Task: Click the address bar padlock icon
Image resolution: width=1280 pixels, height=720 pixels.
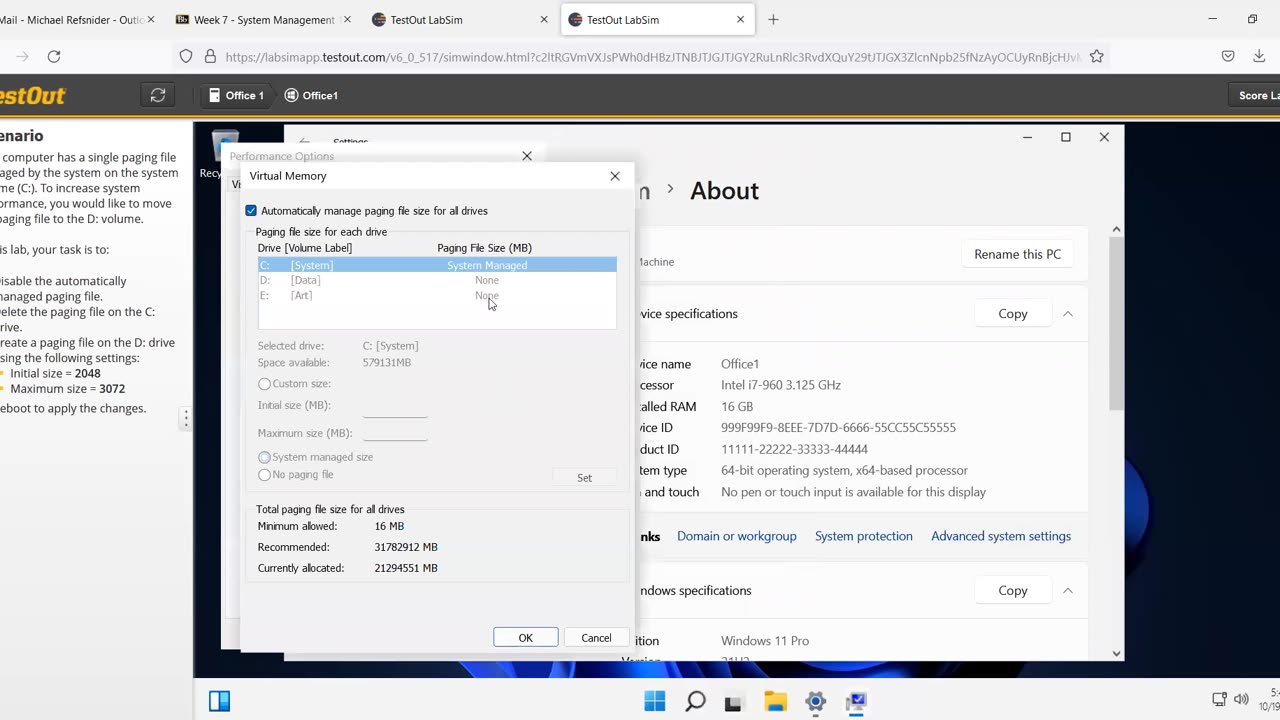Action: 210,57
